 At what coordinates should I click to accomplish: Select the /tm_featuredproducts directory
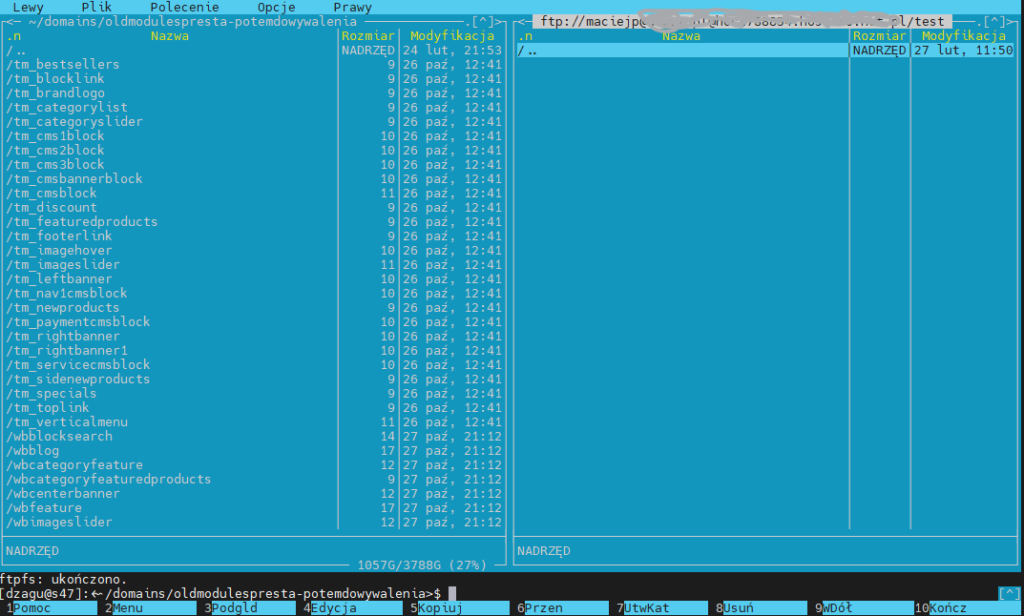(254, 222)
